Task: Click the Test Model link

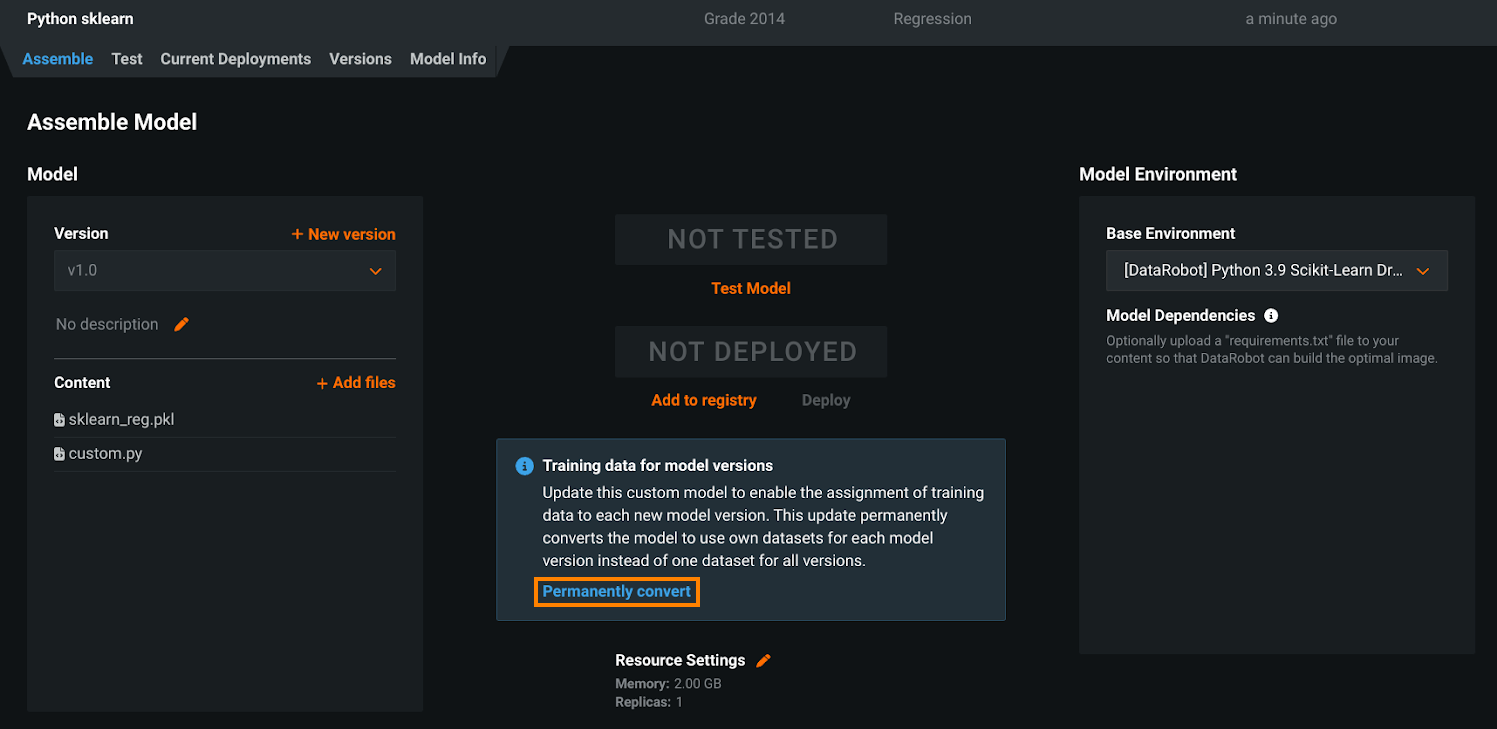Action: [750, 288]
